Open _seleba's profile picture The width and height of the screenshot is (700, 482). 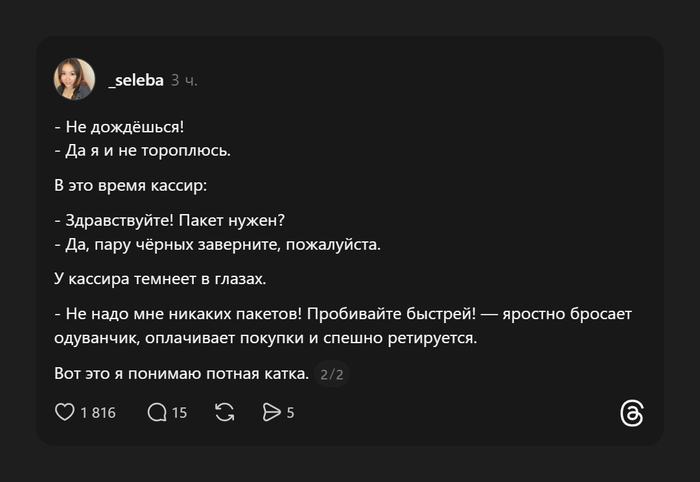click(74, 79)
